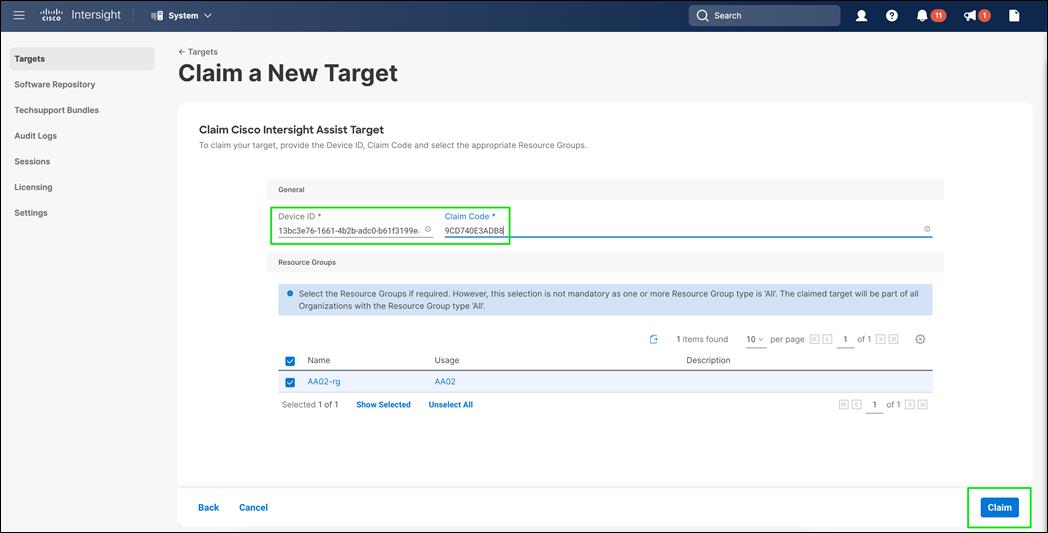Viewport: 1048px width, 533px height.
Task: Go to previous page in bottom pagination
Action: tap(857, 405)
